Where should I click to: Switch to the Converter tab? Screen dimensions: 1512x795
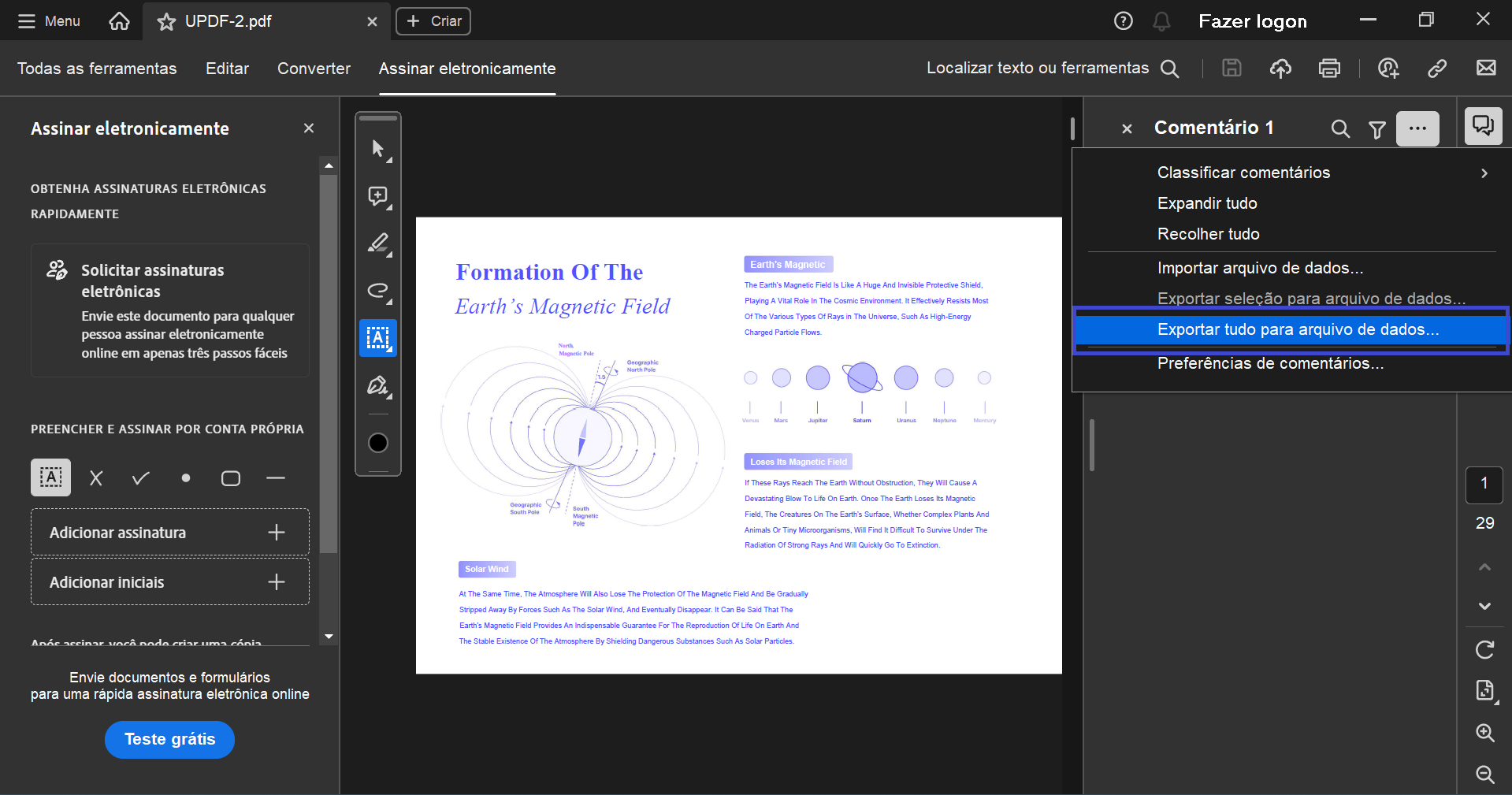tap(314, 69)
